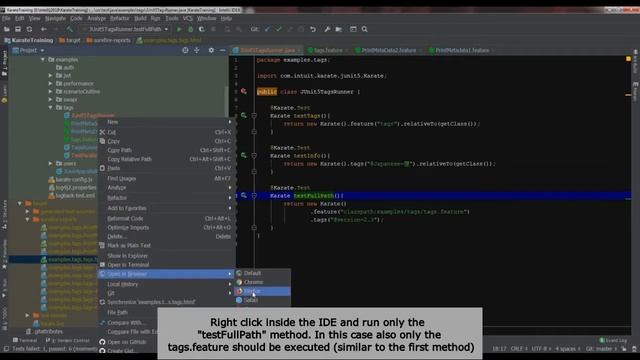640x360 pixels.
Task: Collapse the examples folder arrow
Action: [42, 60]
